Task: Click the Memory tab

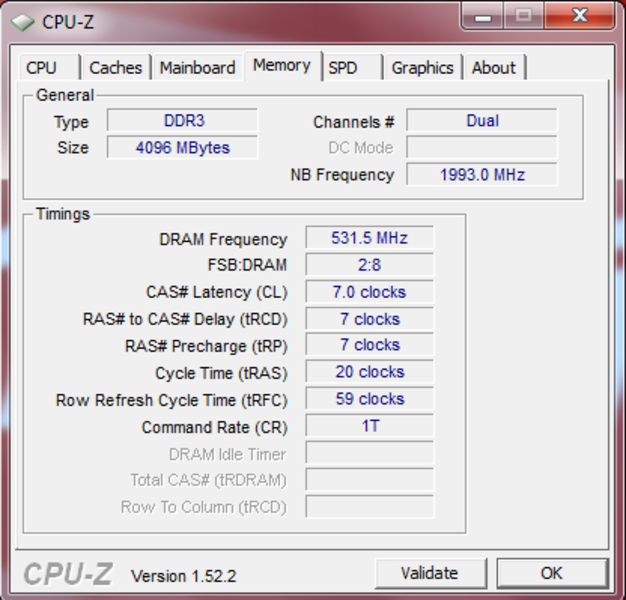Action: point(283,65)
